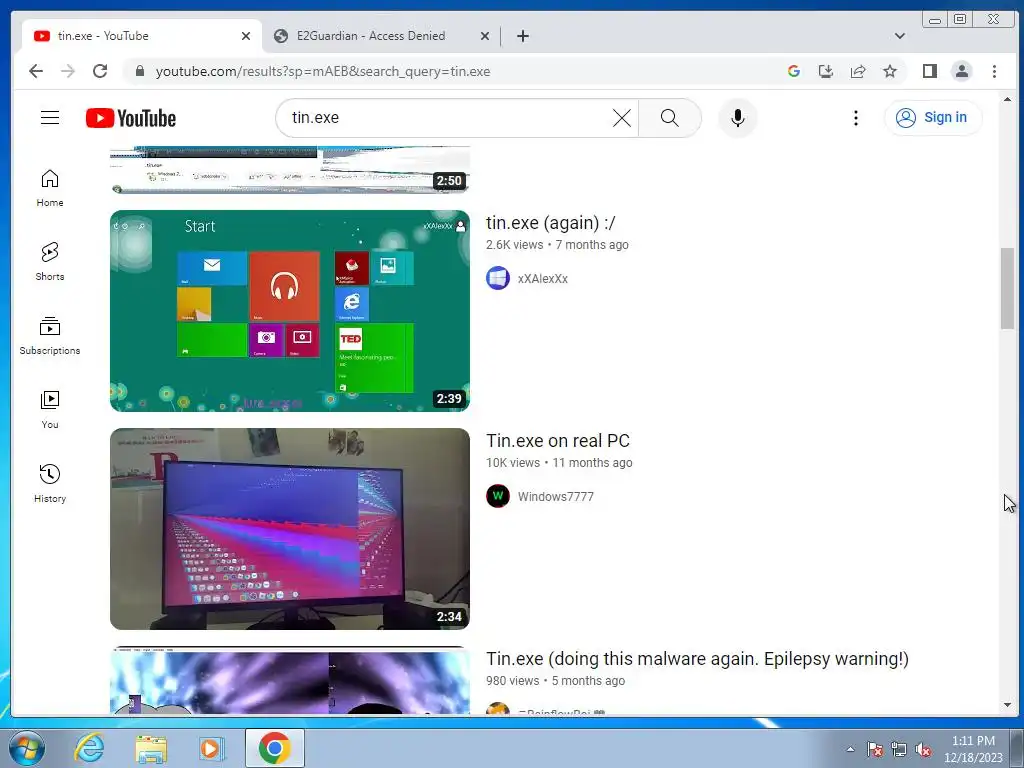Open the YouTube hamburger guide menu
The image size is (1024, 768).
tap(50, 118)
